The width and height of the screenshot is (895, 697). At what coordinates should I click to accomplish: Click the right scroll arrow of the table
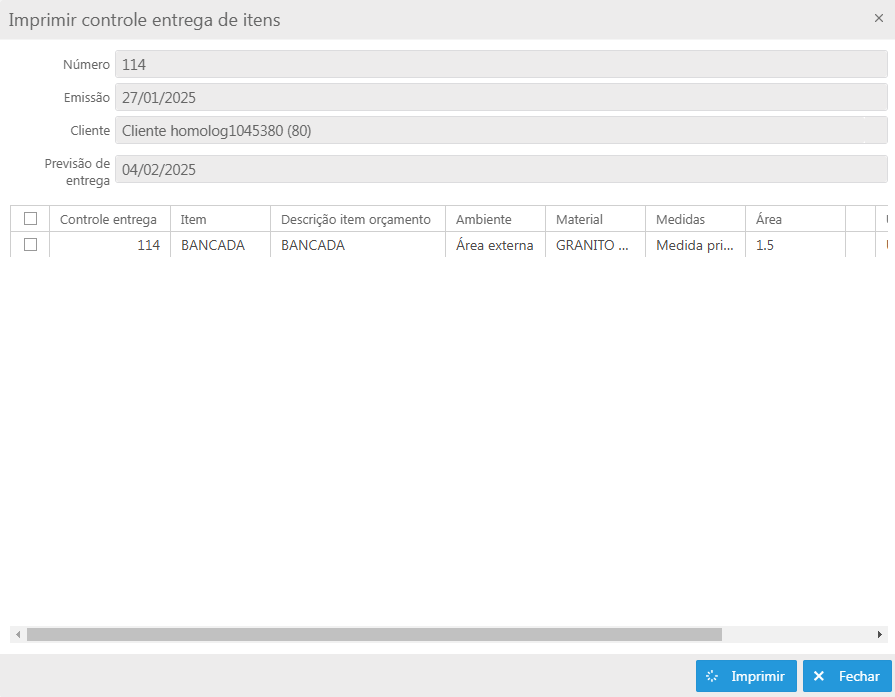(x=880, y=634)
